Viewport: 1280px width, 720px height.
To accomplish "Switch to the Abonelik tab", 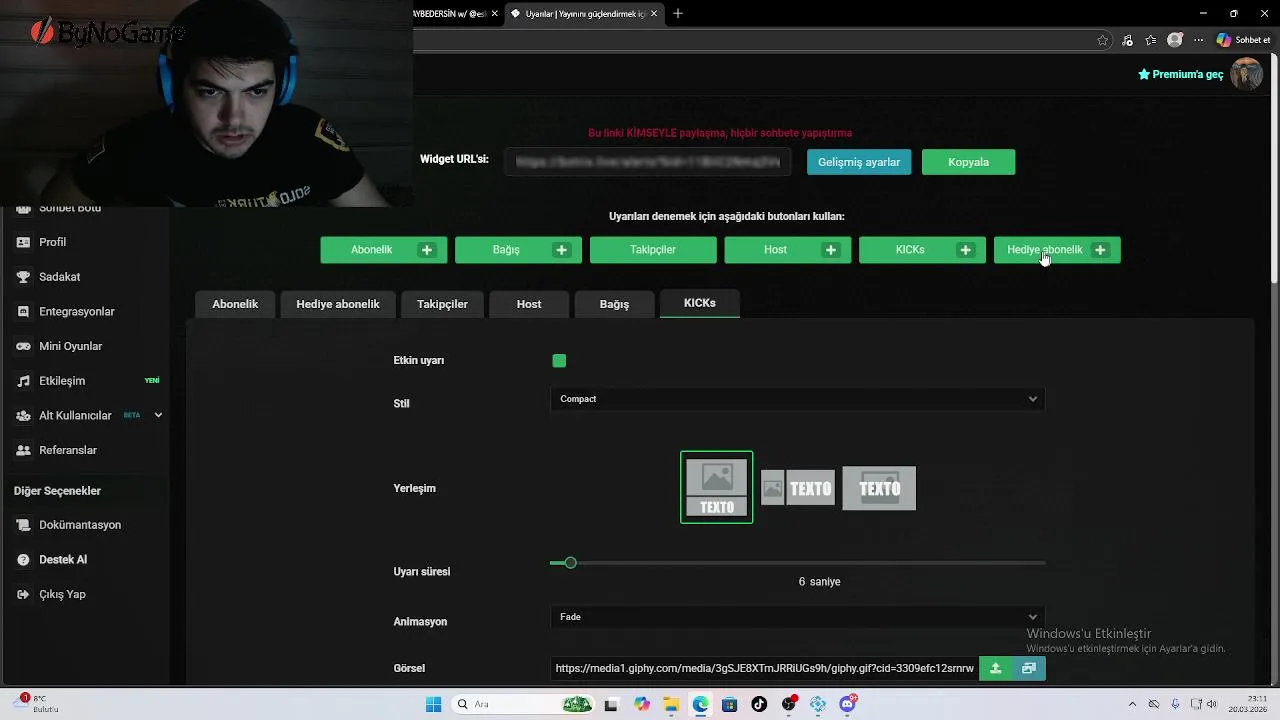I will click(235, 304).
